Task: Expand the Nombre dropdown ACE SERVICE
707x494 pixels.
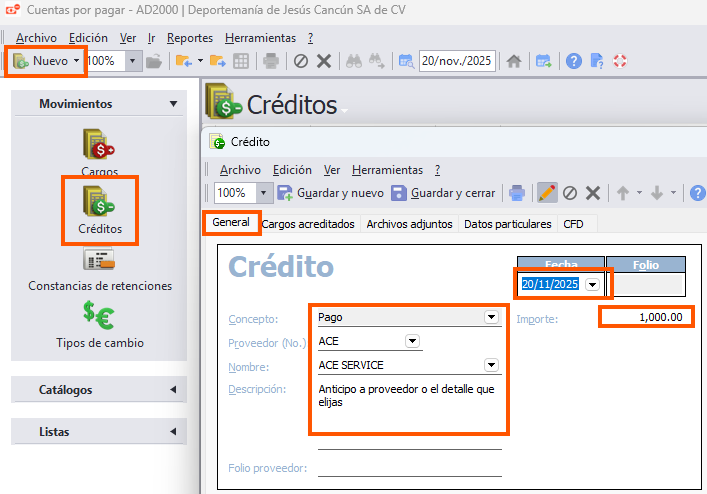Action: coord(491,365)
